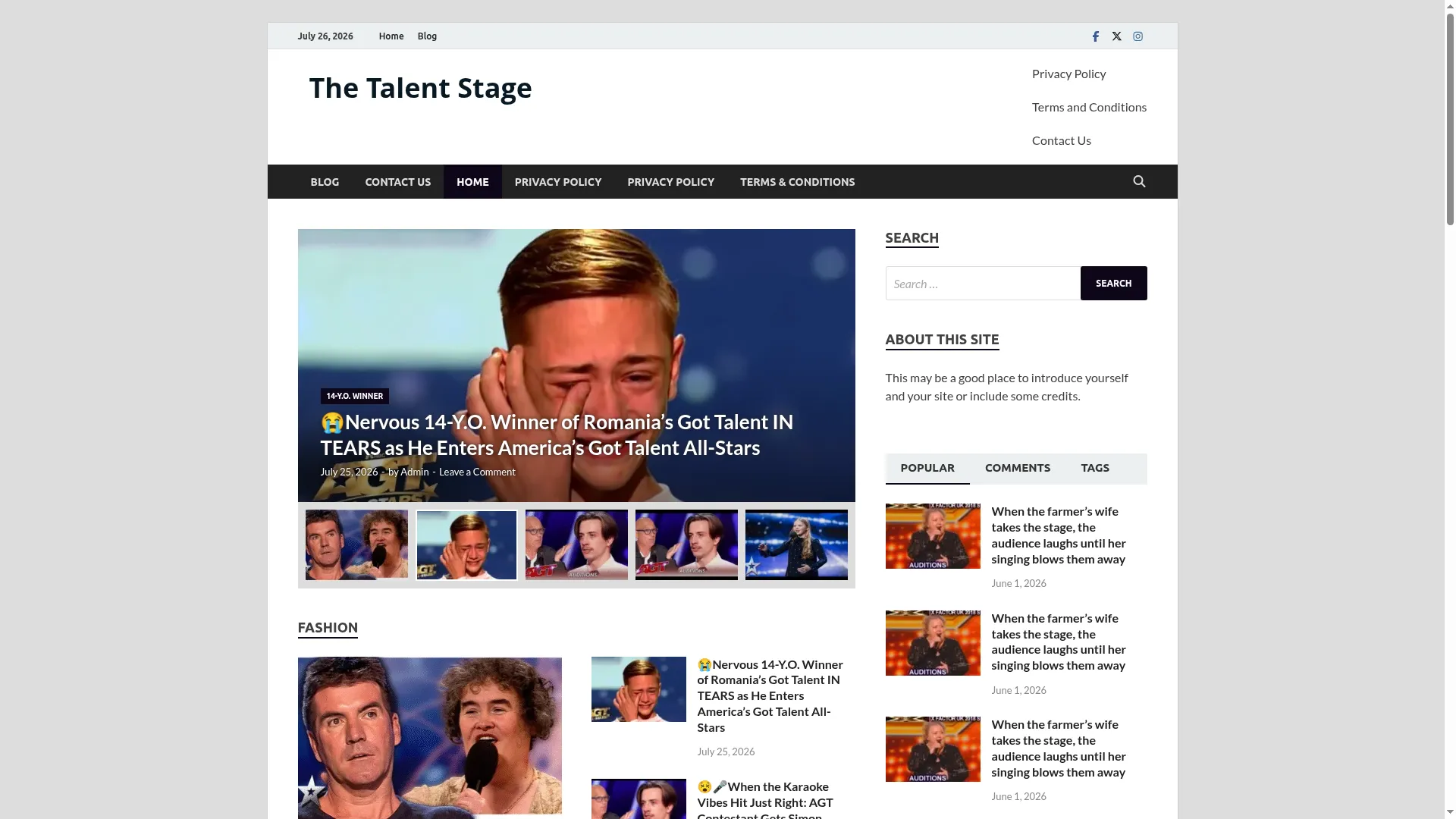This screenshot has width=1456, height=819.
Task: Open first popular post thumbnail
Action: 933,536
